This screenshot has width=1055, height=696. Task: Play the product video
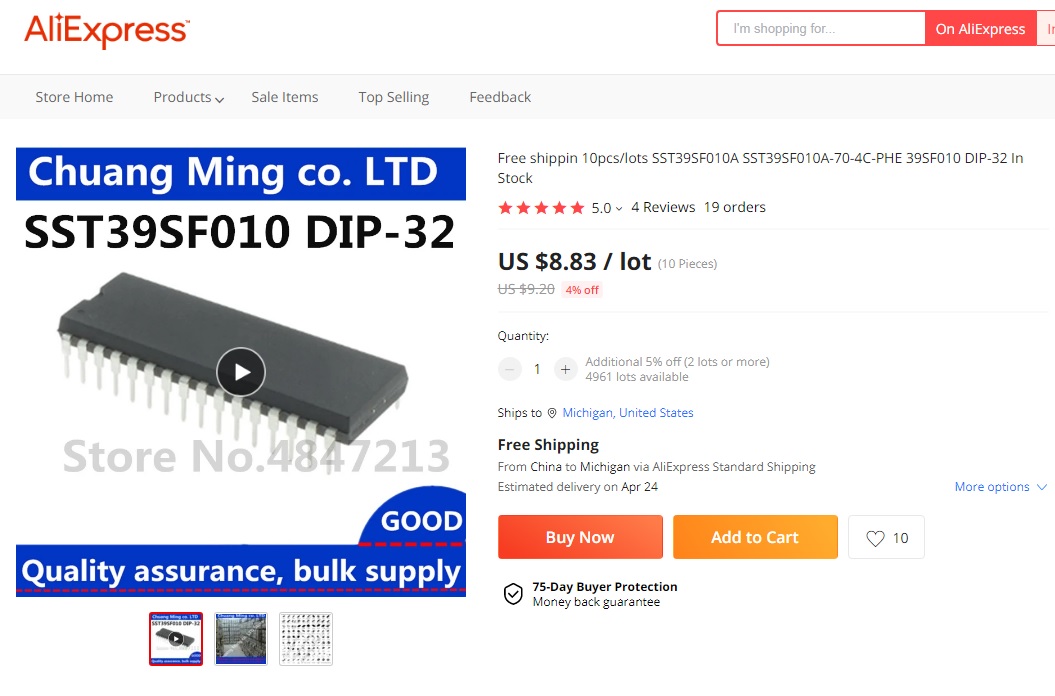pyautogui.click(x=241, y=372)
